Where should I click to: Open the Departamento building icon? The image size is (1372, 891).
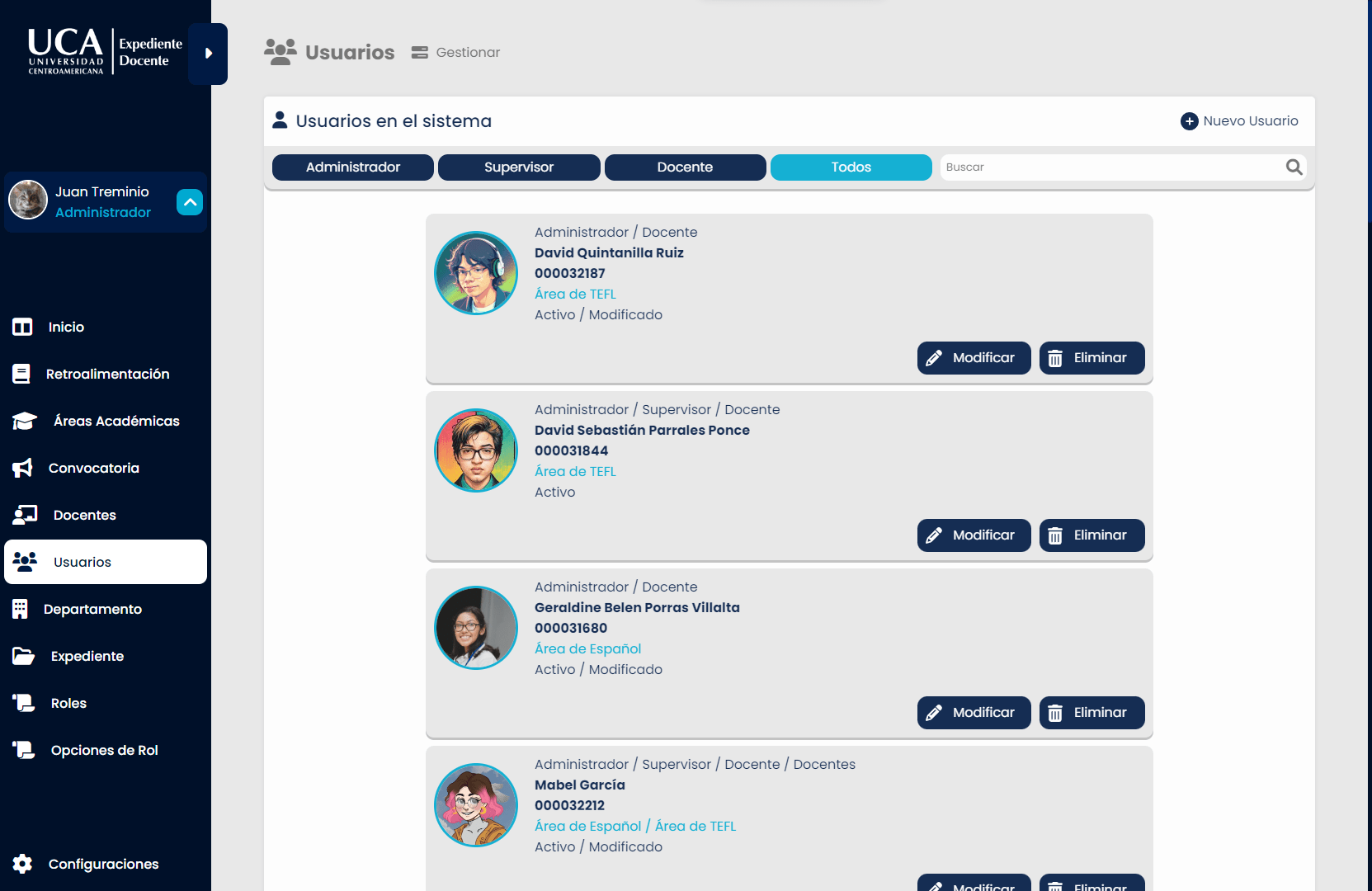[21, 610]
